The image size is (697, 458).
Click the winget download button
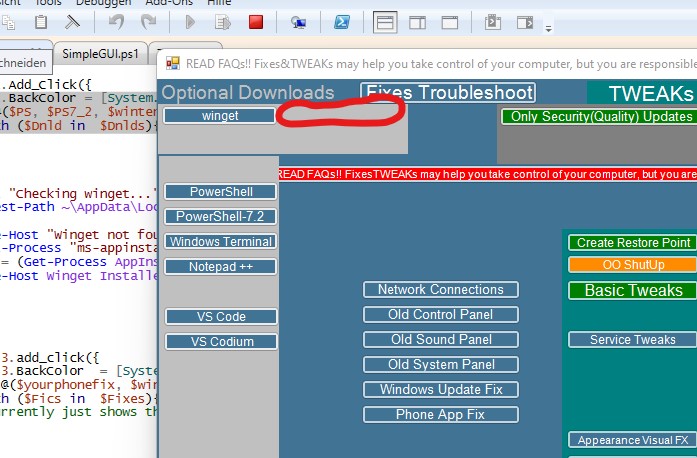[220, 116]
